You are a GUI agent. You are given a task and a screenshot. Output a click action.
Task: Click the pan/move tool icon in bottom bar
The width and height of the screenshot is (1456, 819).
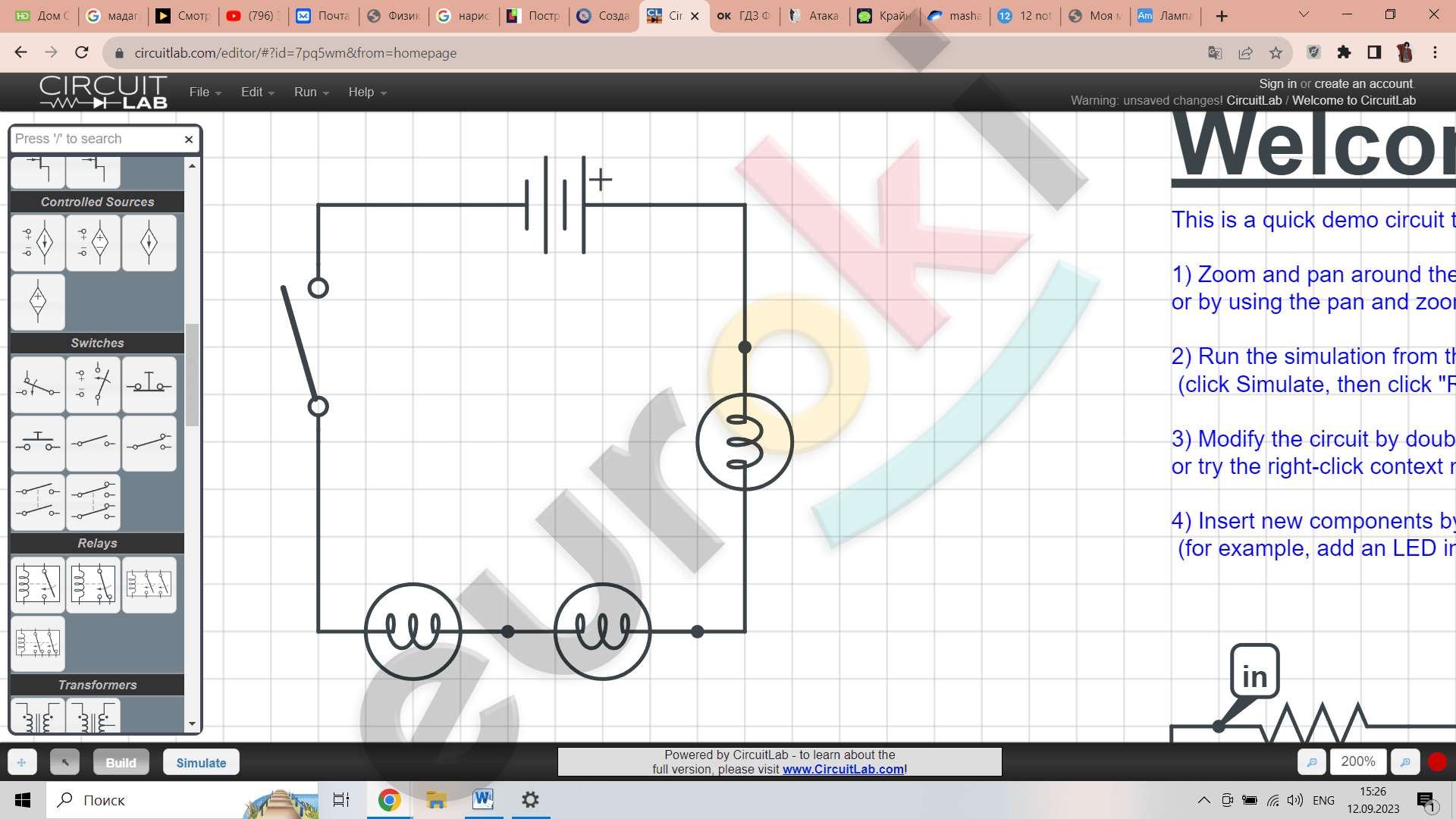click(x=21, y=762)
